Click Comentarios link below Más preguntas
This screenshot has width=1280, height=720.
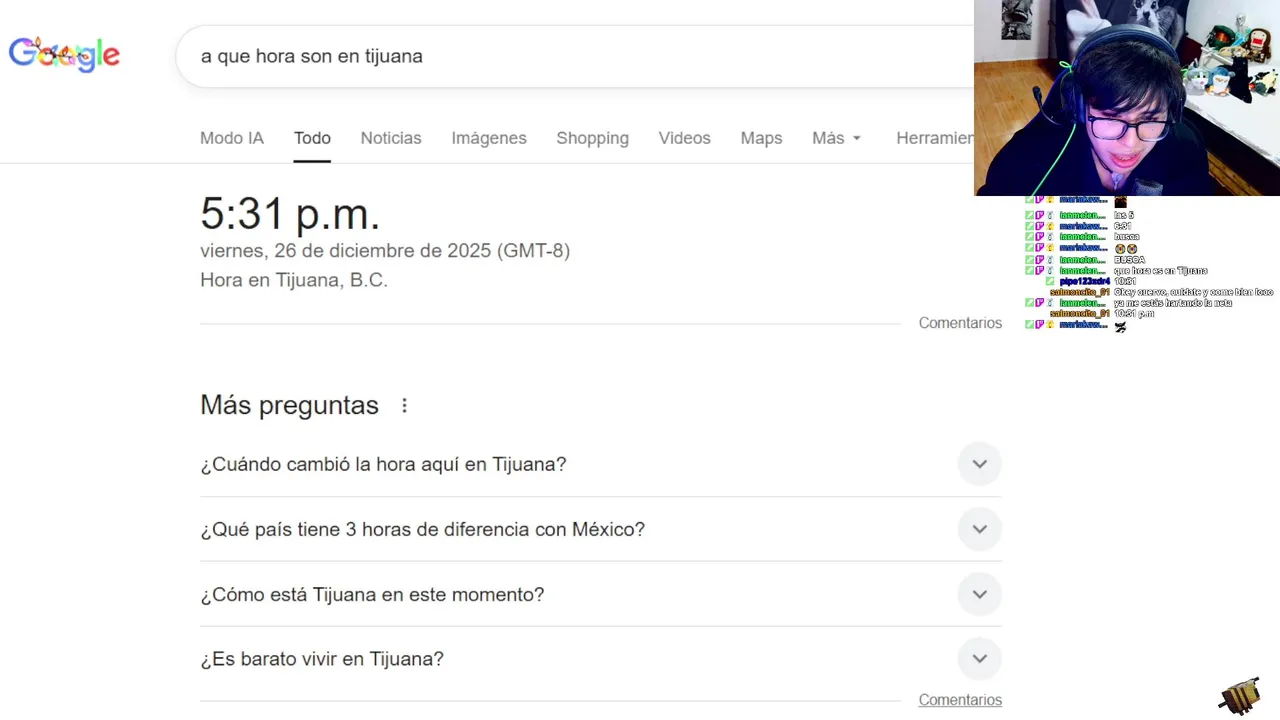(960, 700)
